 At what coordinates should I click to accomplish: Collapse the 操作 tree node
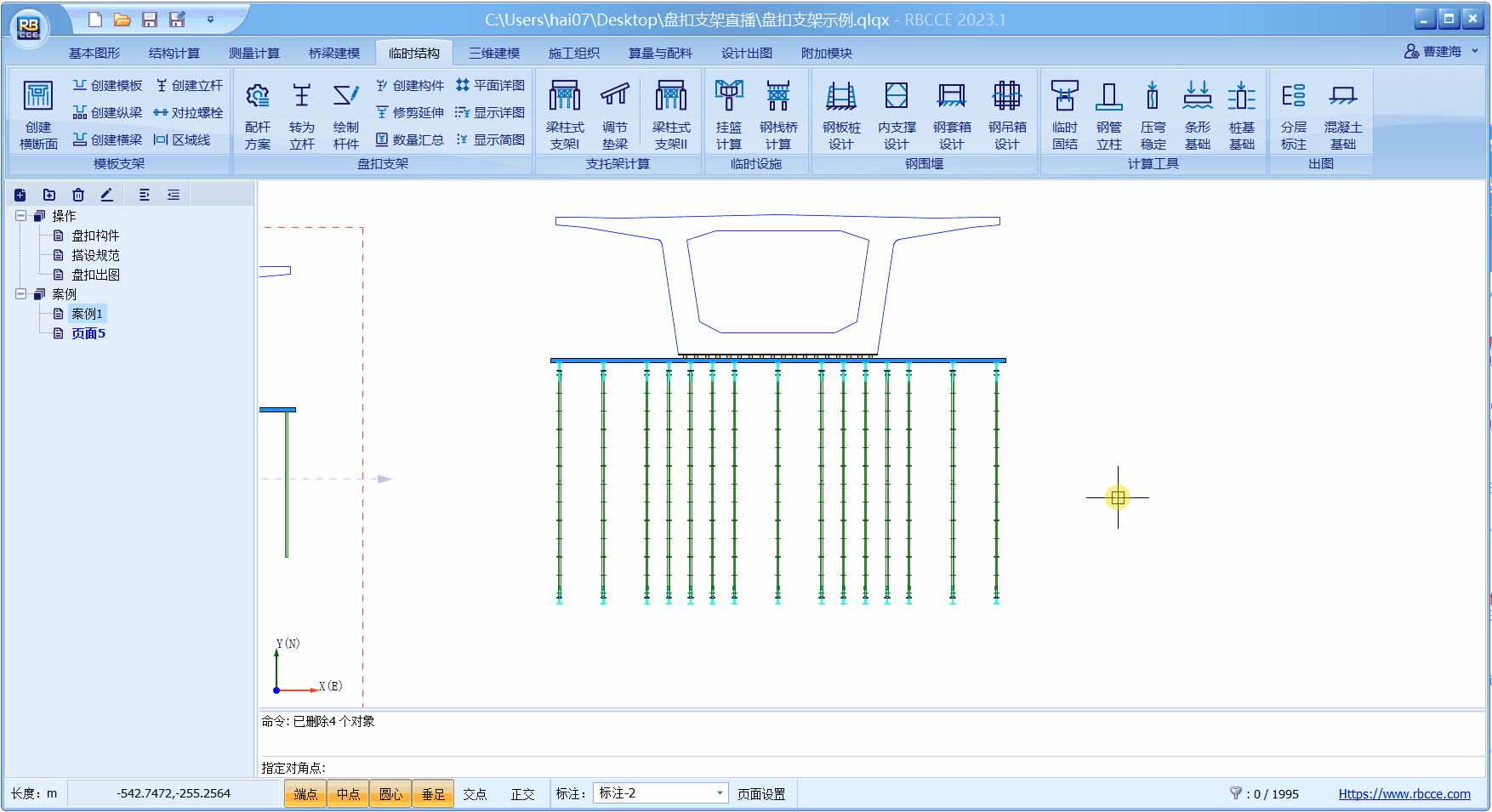pyautogui.click(x=20, y=216)
